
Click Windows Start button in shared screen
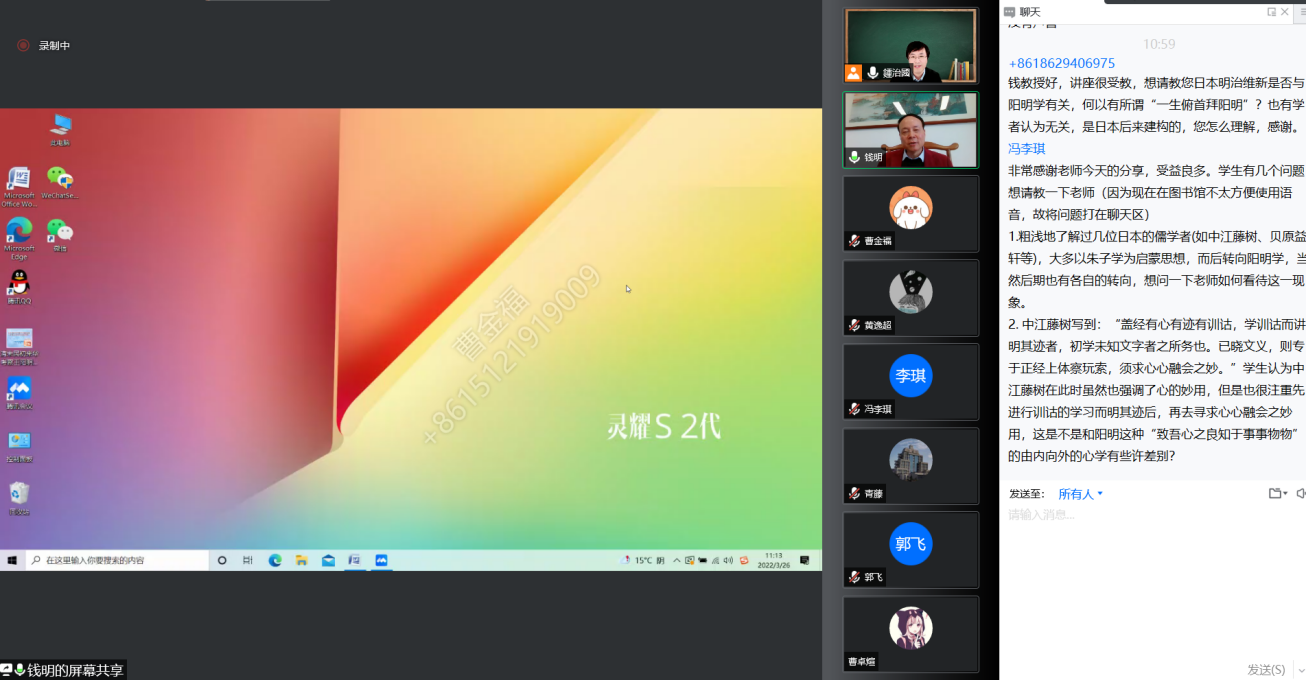click(x=12, y=560)
